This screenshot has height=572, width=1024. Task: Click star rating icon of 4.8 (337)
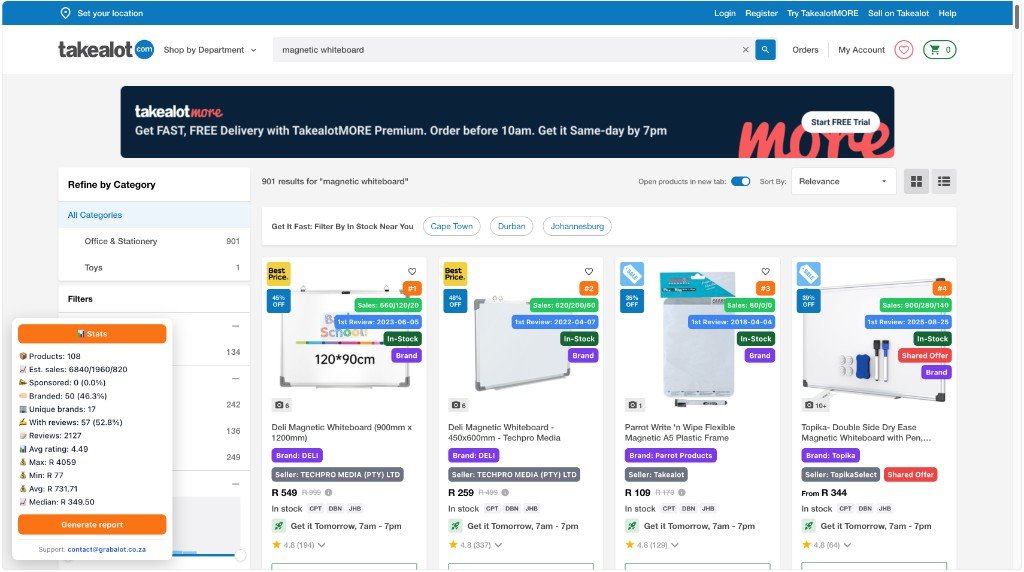pyautogui.click(x=453, y=545)
